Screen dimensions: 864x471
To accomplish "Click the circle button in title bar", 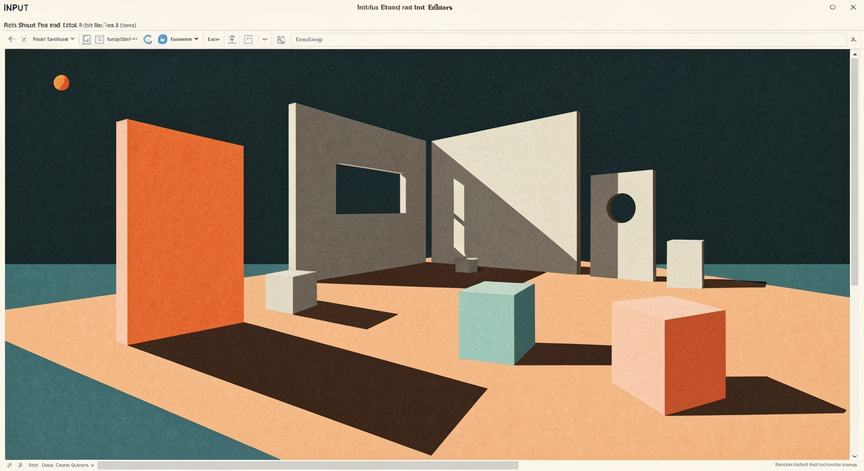I will coord(833,7).
